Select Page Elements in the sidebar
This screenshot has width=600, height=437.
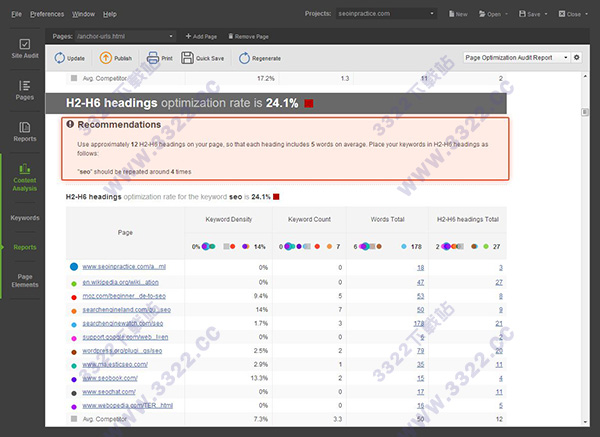[24, 280]
